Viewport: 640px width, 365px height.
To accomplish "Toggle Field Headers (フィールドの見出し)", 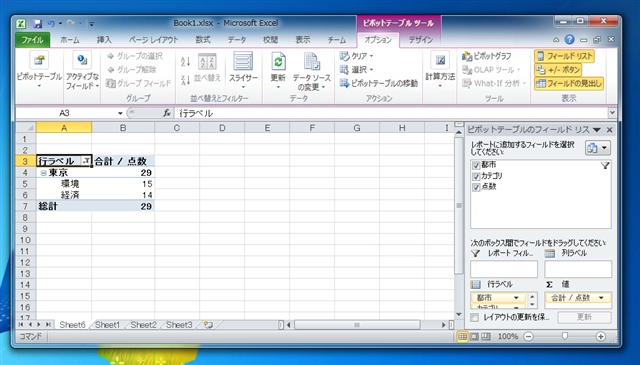I will (569, 84).
